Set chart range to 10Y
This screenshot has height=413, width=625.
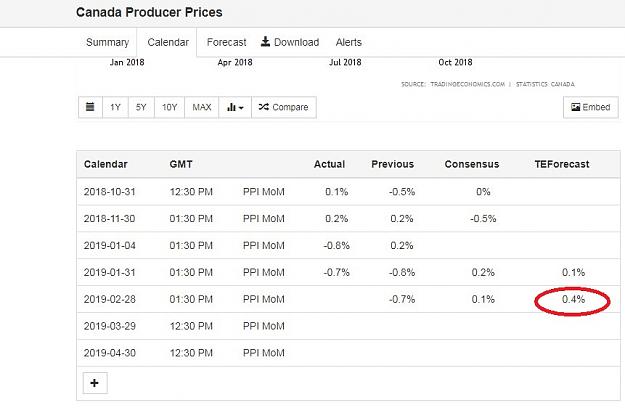pyautogui.click(x=169, y=107)
